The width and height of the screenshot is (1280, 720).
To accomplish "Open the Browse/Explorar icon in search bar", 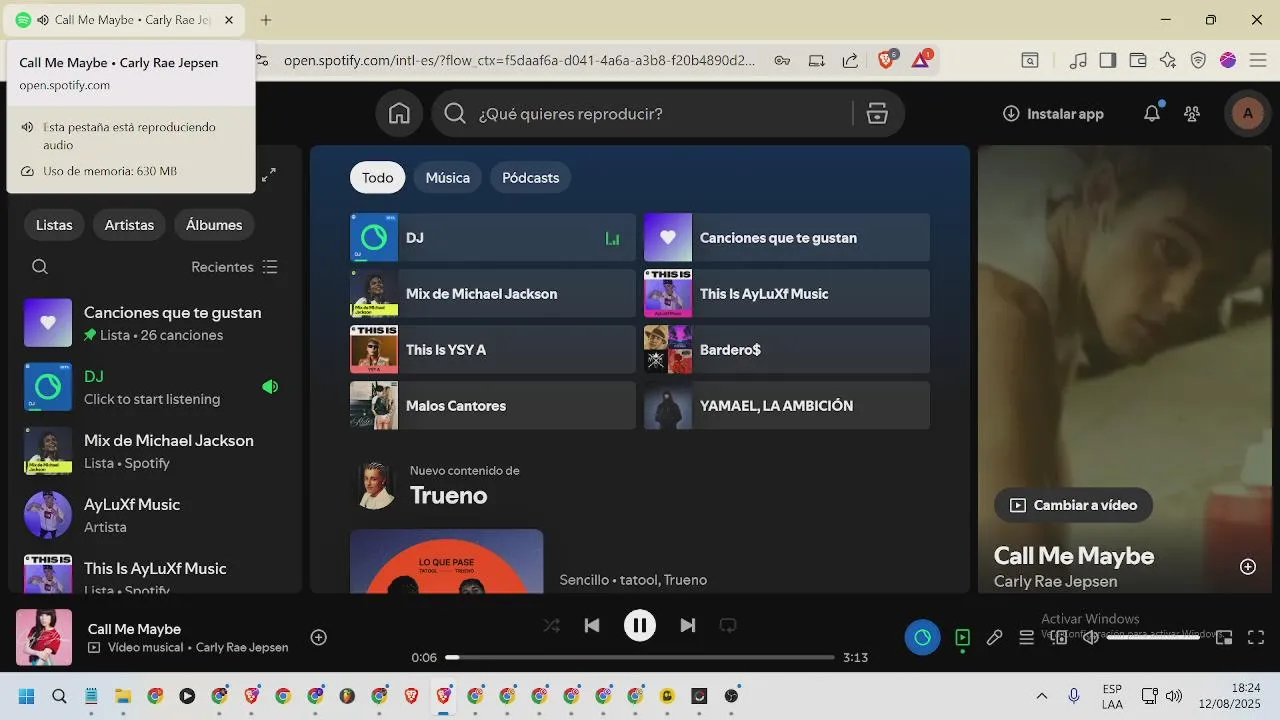I will tap(877, 114).
